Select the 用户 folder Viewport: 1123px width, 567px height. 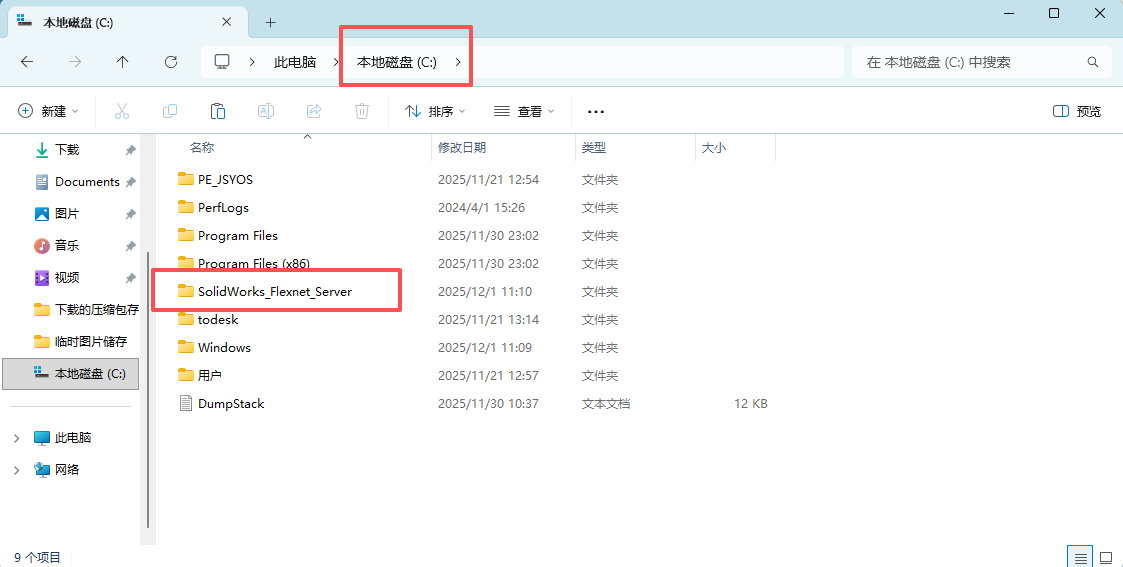point(210,375)
